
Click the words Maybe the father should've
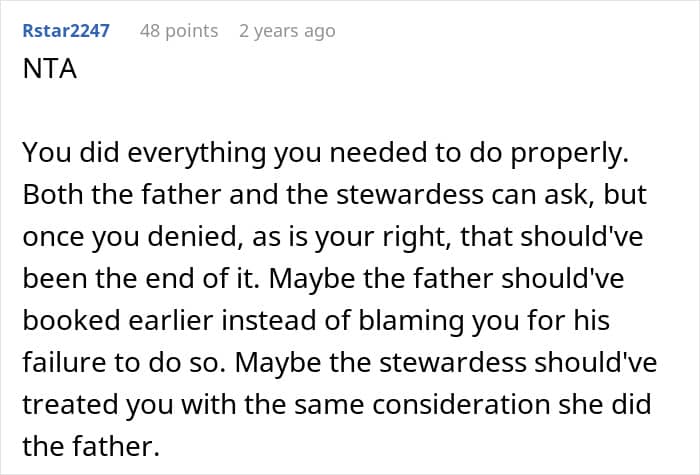pos(446,279)
